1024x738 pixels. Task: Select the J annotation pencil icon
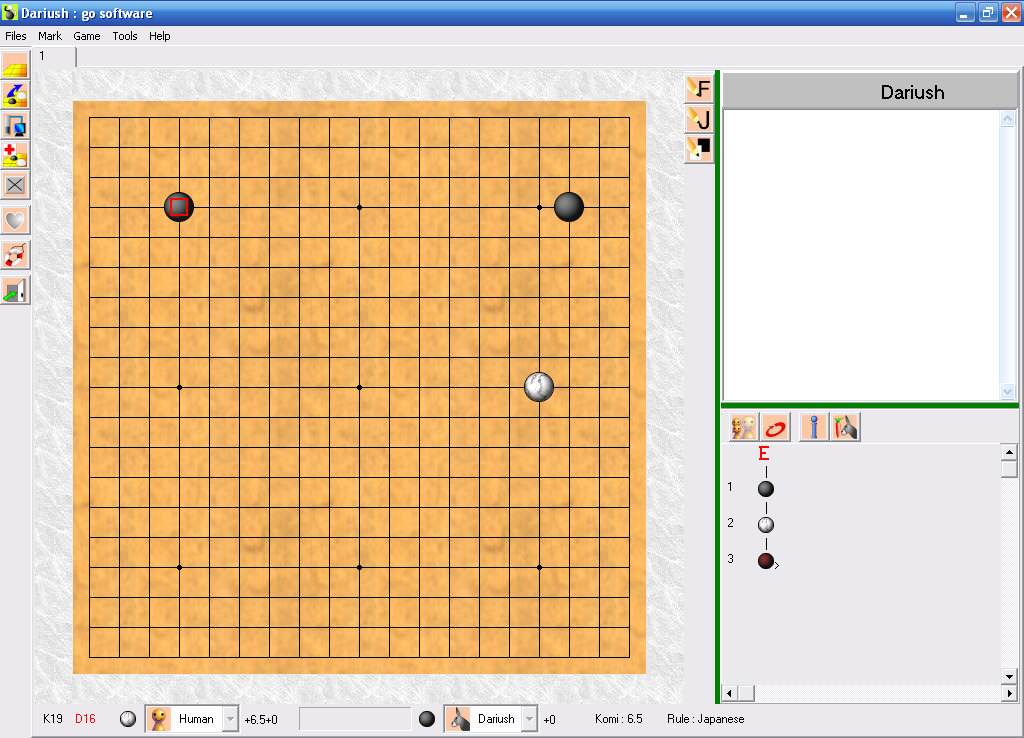pyautogui.click(x=699, y=119)
